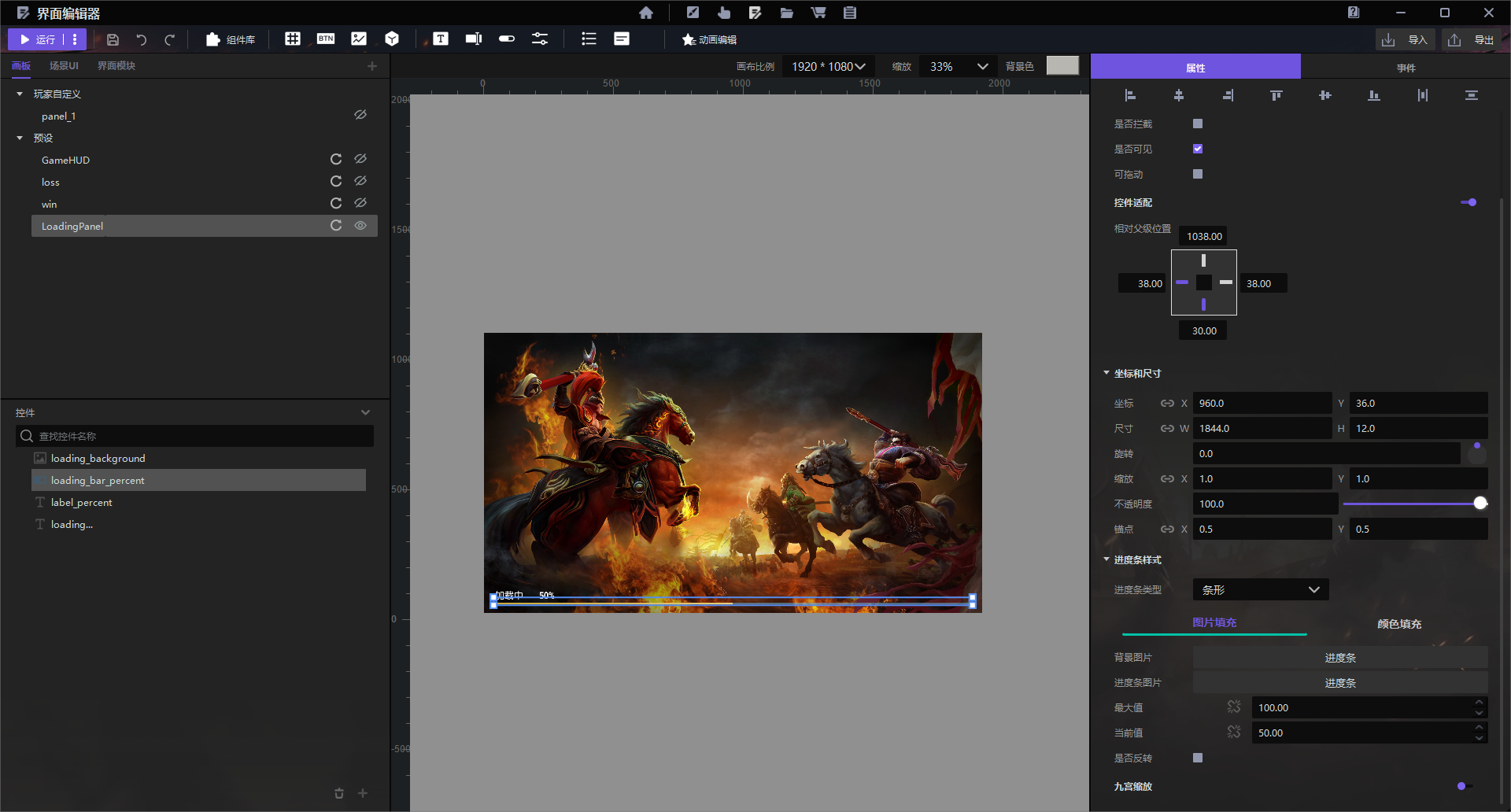This screenshot has height=812, width=1511.
Task: Open the 动画编辑 animation editor
Action: 709,39
